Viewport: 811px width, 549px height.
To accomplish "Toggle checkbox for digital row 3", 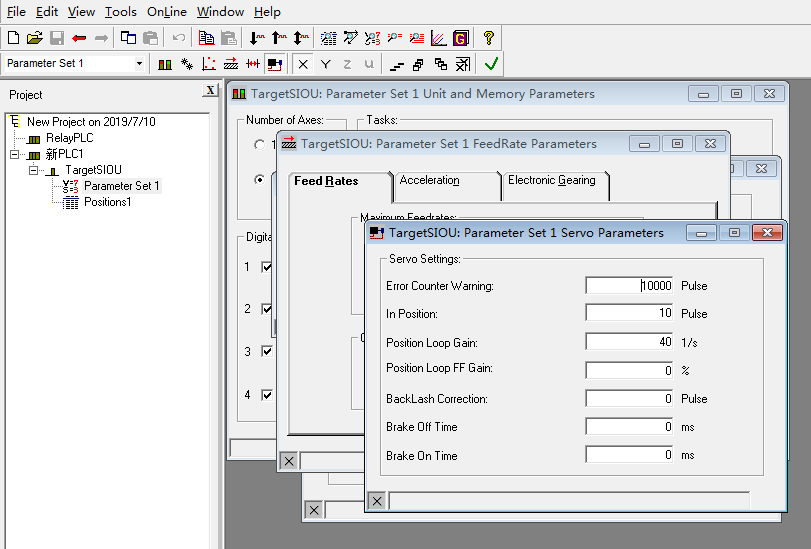I will click(x=267, y=352).
